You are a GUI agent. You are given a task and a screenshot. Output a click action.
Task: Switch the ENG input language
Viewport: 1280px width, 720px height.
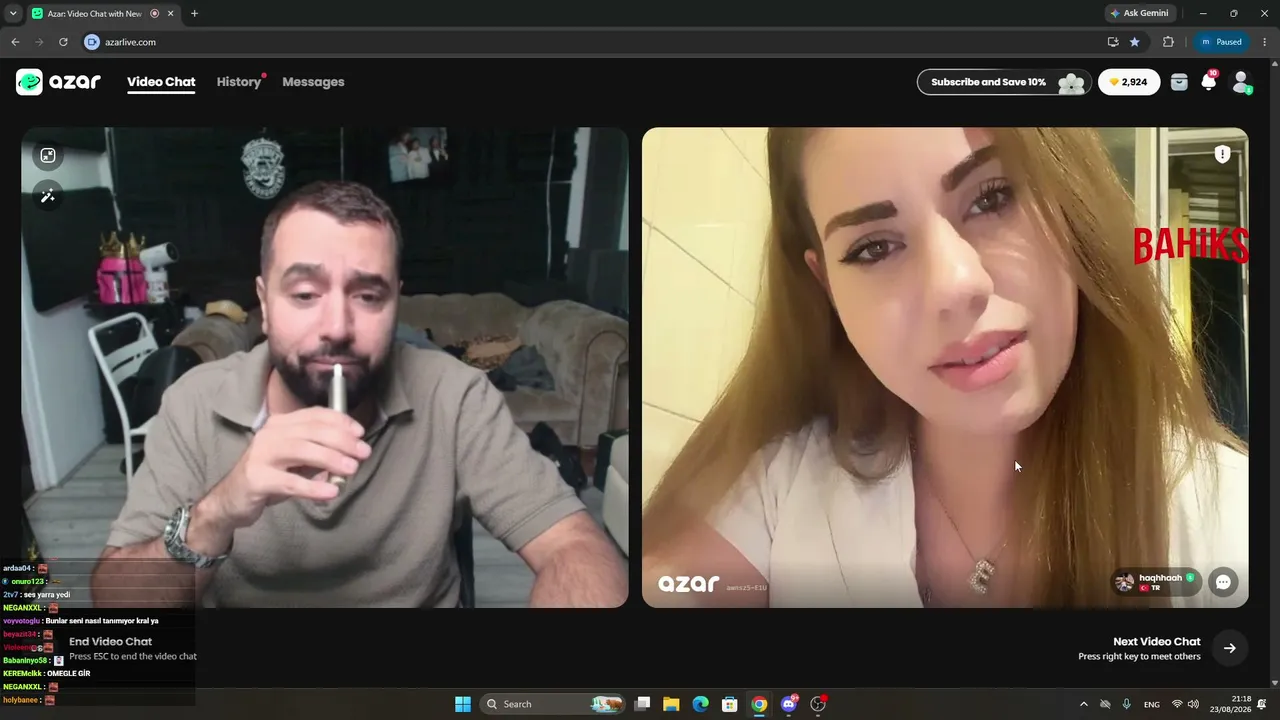coord(1152,704)
